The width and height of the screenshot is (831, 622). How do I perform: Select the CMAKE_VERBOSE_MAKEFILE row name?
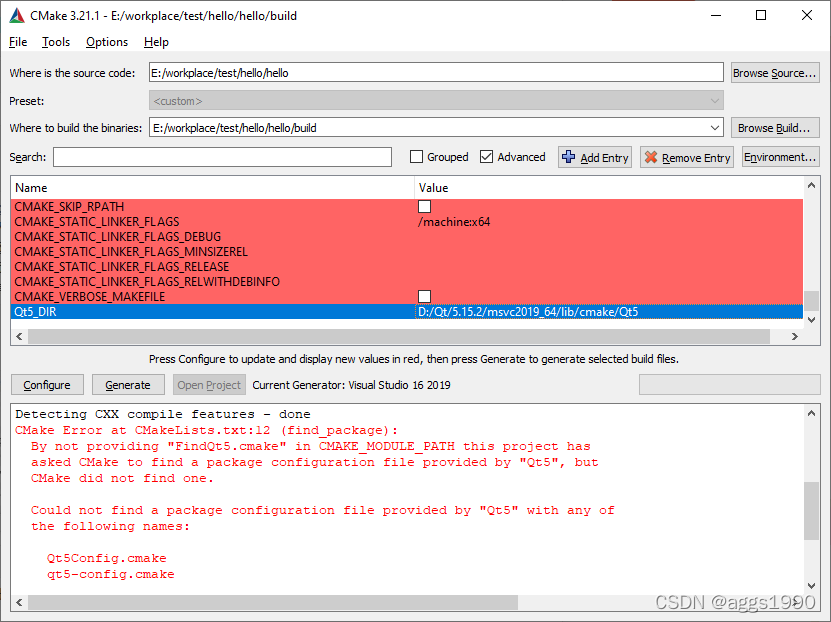tap(90, 296)
